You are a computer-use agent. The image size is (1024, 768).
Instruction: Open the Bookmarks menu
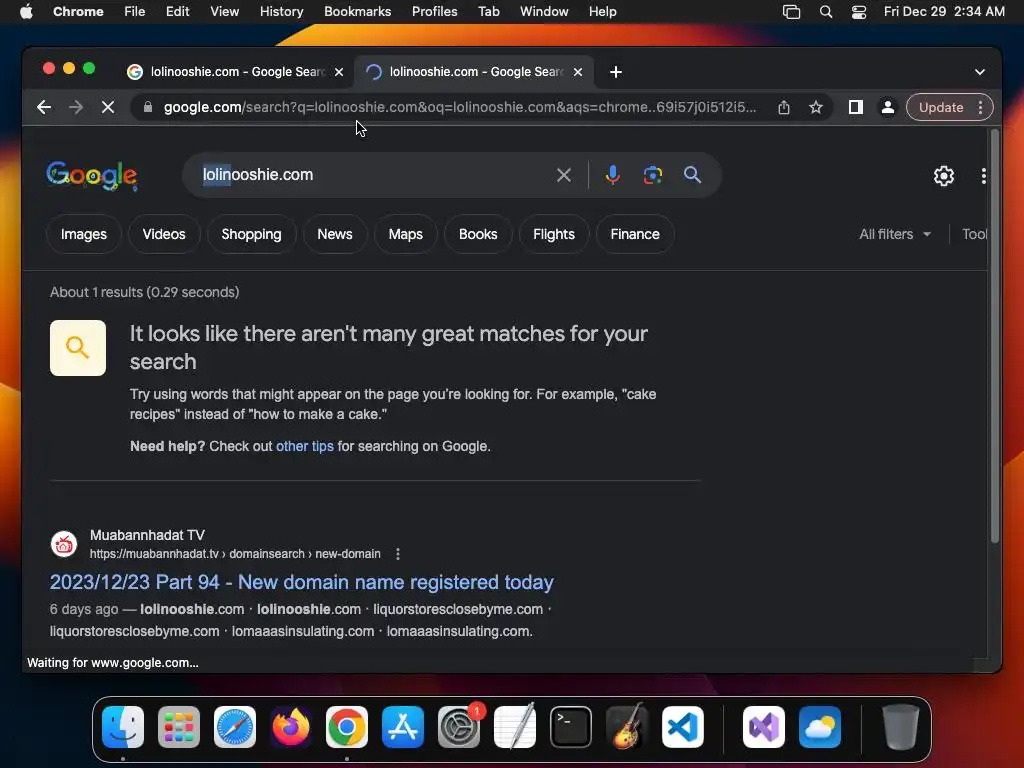357,12
